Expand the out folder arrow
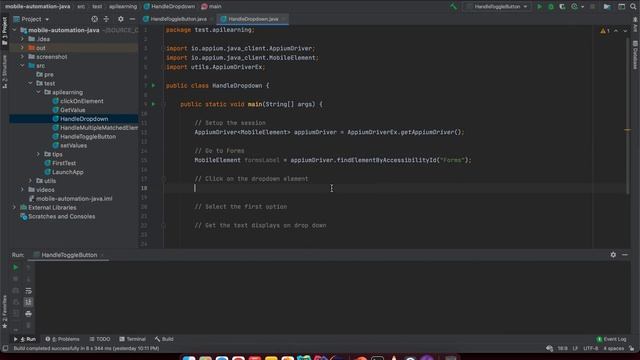640x360 pixels. click(x=22, y=48)
